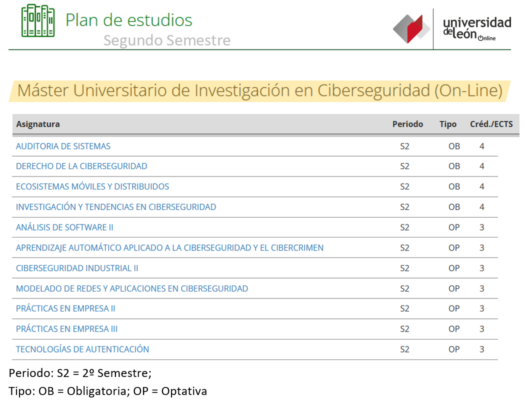
Task: Click the green books icon beside Plan de estudios
Action: tap(38, 20)
